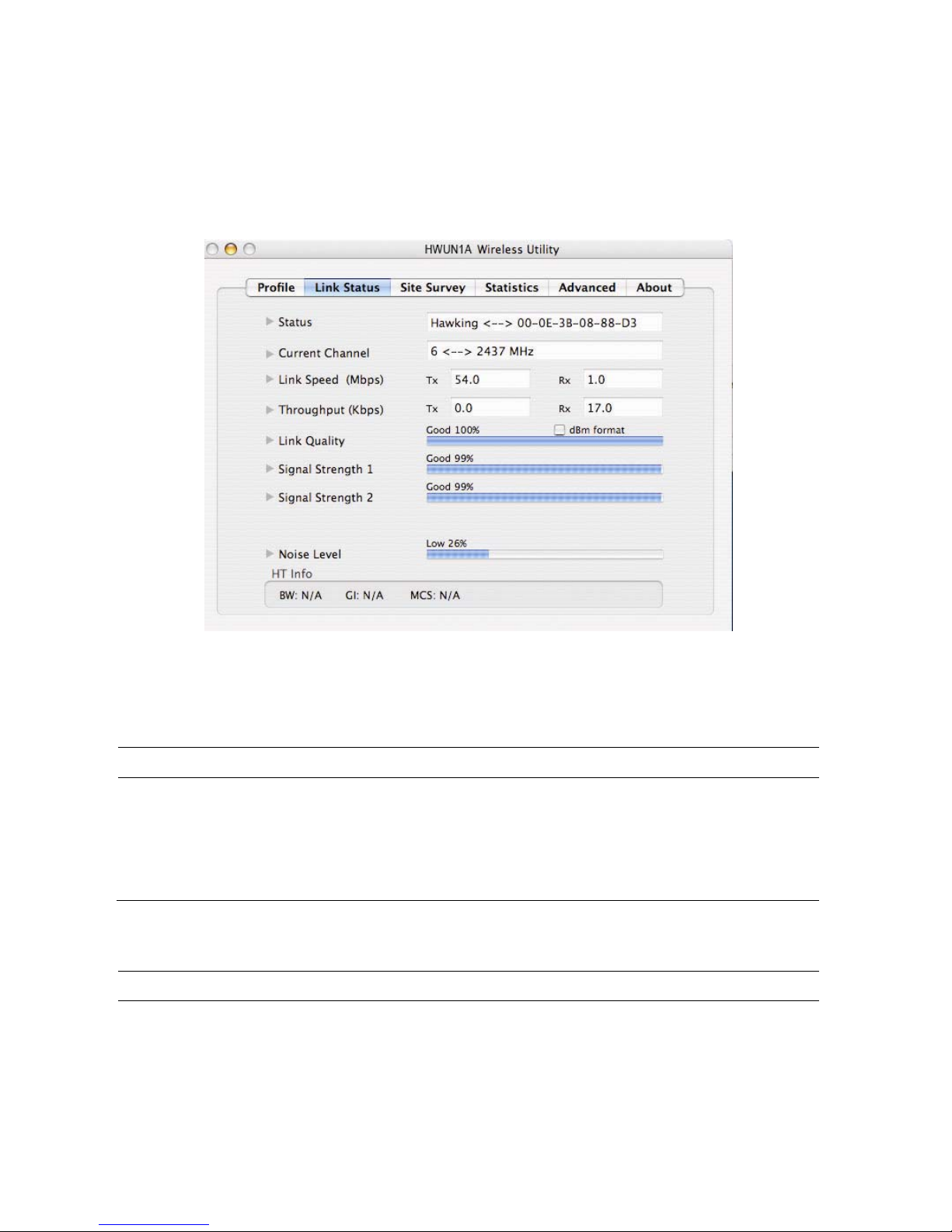
Task: Switch to the Profile tab
Action: tap(276, 288)
